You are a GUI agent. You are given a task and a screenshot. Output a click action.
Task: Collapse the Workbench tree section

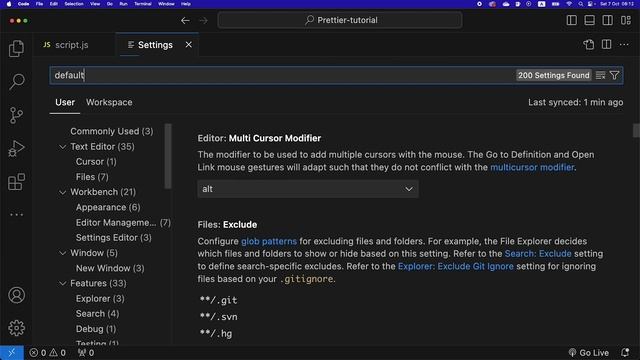pyautogui.click(x=62, y=192)
